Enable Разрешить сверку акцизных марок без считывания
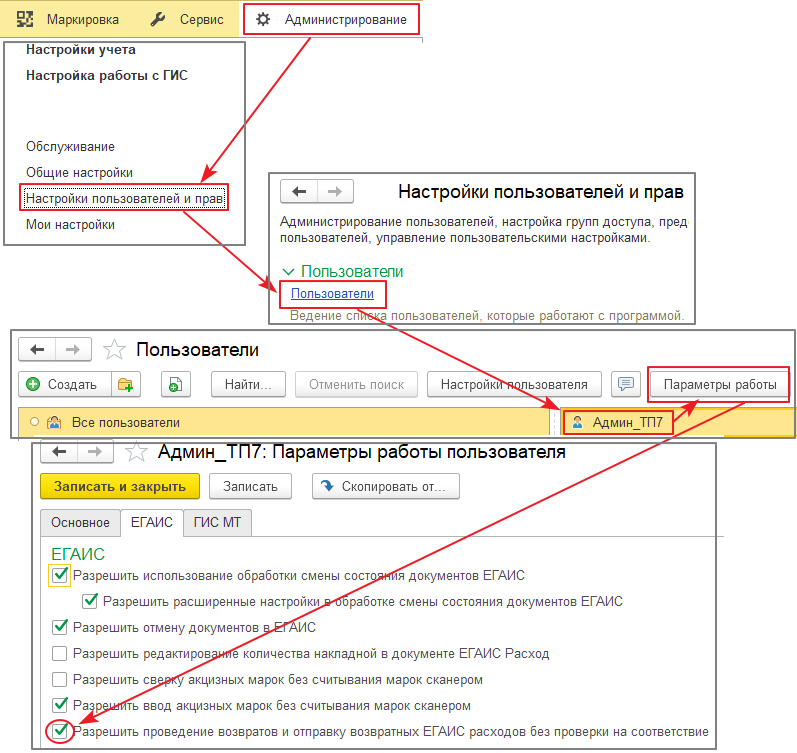Image resolution: width=797 pixels, height=753 pixels. pos(59,679)
